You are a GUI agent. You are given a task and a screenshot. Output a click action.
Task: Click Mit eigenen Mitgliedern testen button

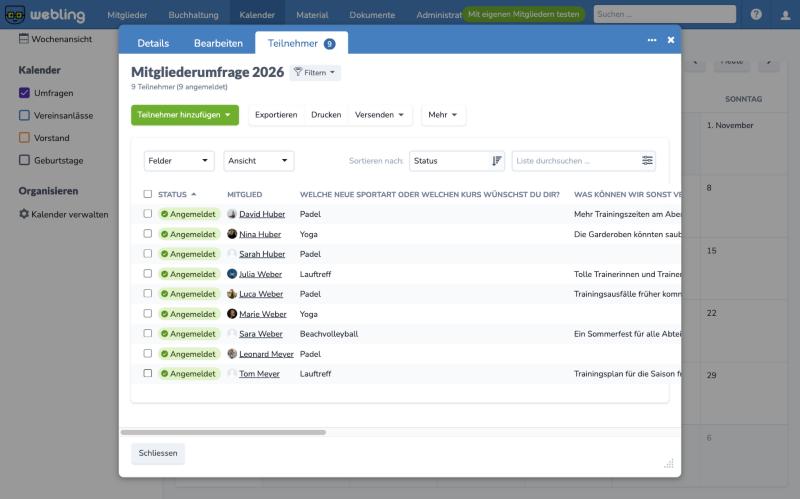(x=523, y=14)
